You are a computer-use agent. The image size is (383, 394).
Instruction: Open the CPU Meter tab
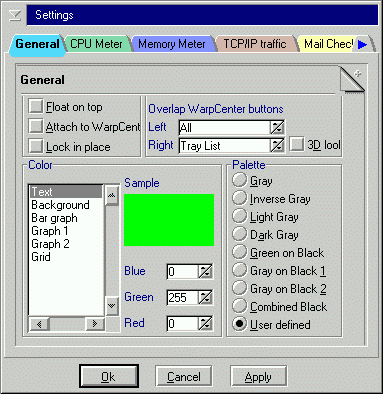pyautogui.click(x=96, y=44)
